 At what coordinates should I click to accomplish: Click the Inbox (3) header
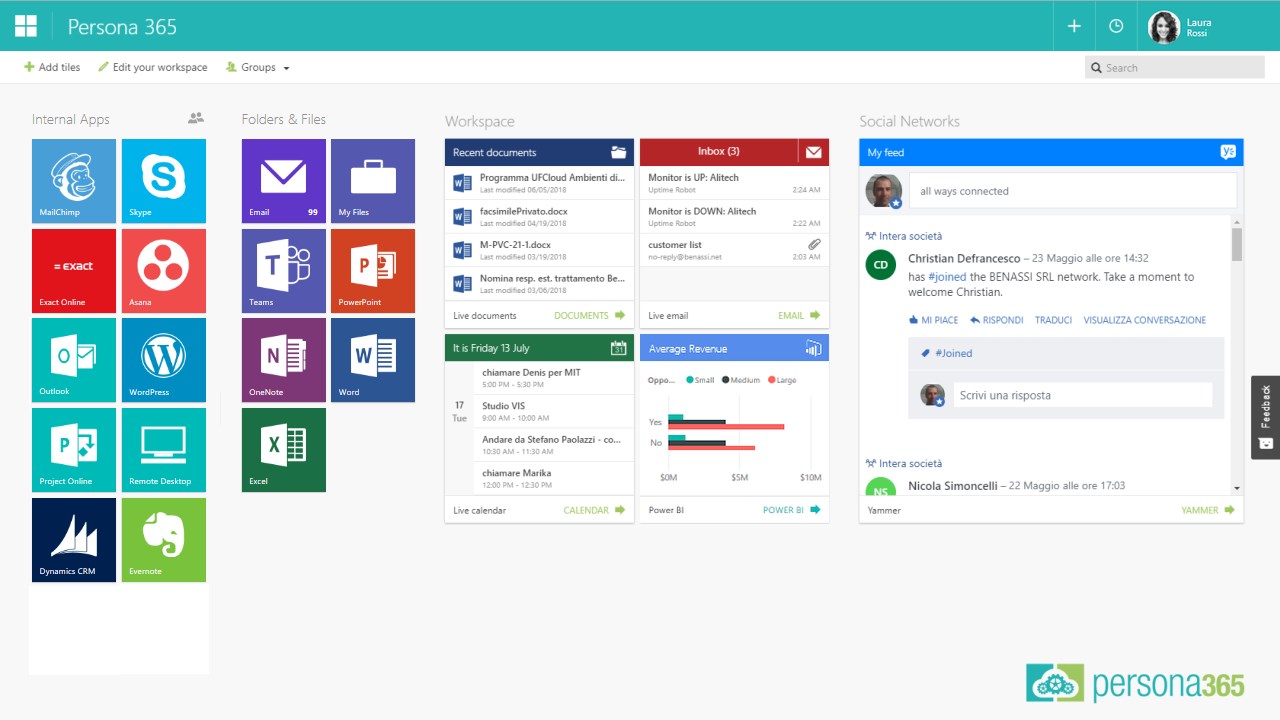tap(719, 152)
